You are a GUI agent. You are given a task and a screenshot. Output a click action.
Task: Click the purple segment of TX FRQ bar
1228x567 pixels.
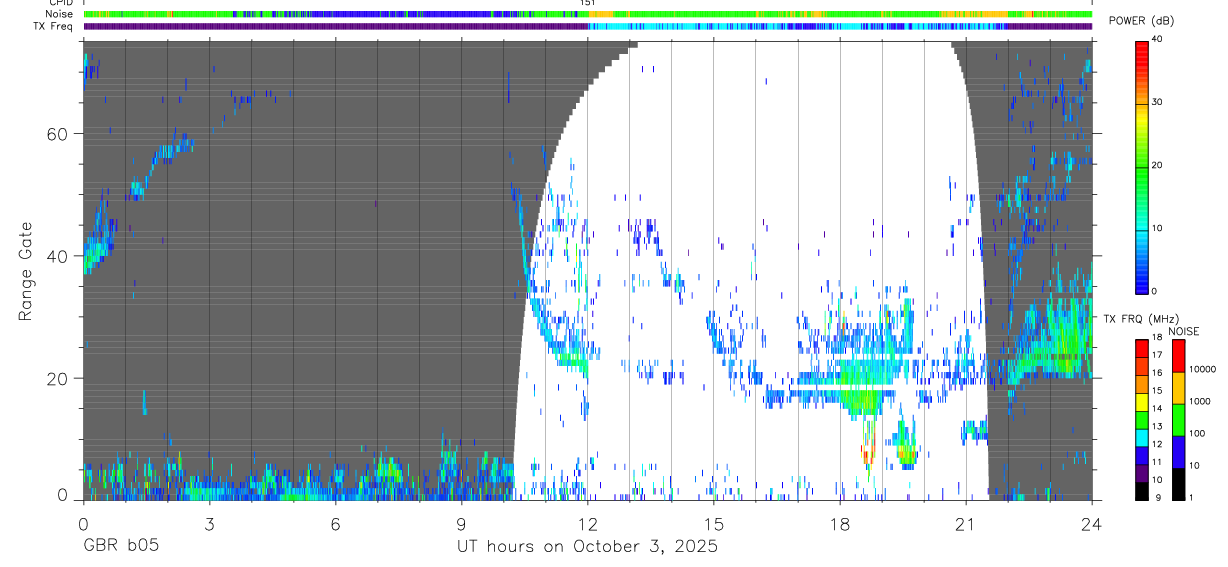point(1142,472)
